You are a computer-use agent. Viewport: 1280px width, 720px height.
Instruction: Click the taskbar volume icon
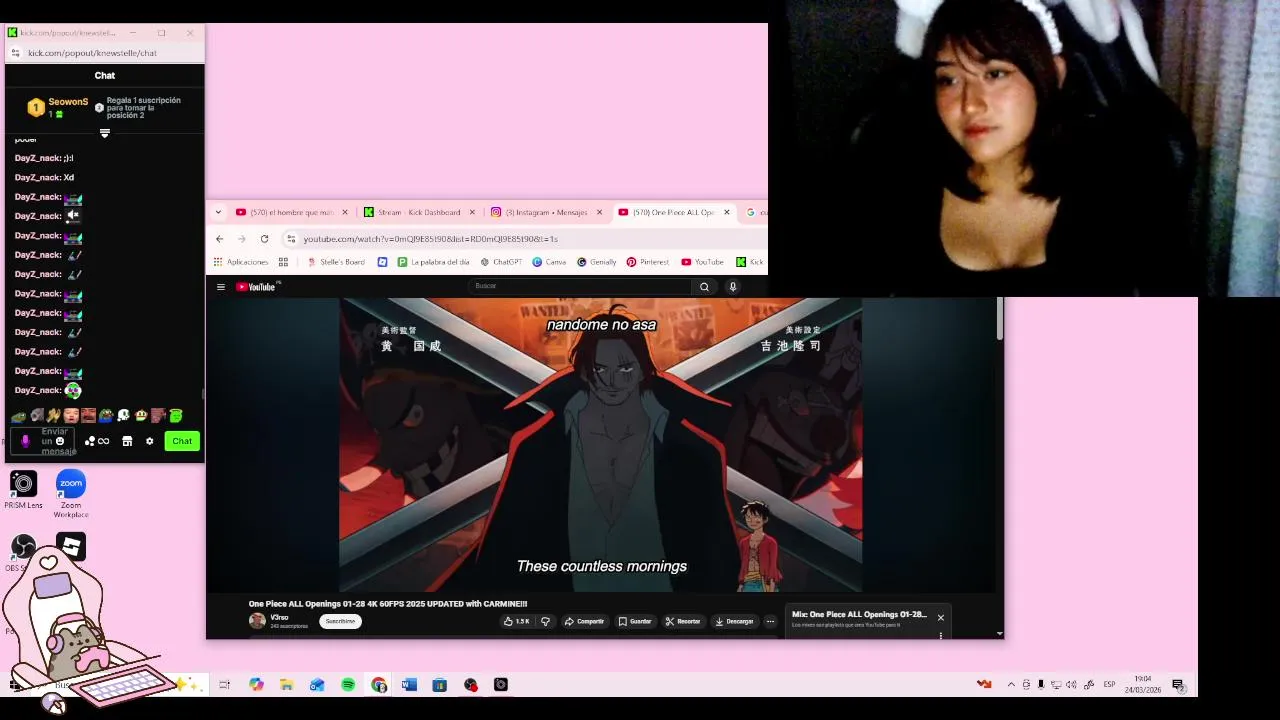(1071, 685)
